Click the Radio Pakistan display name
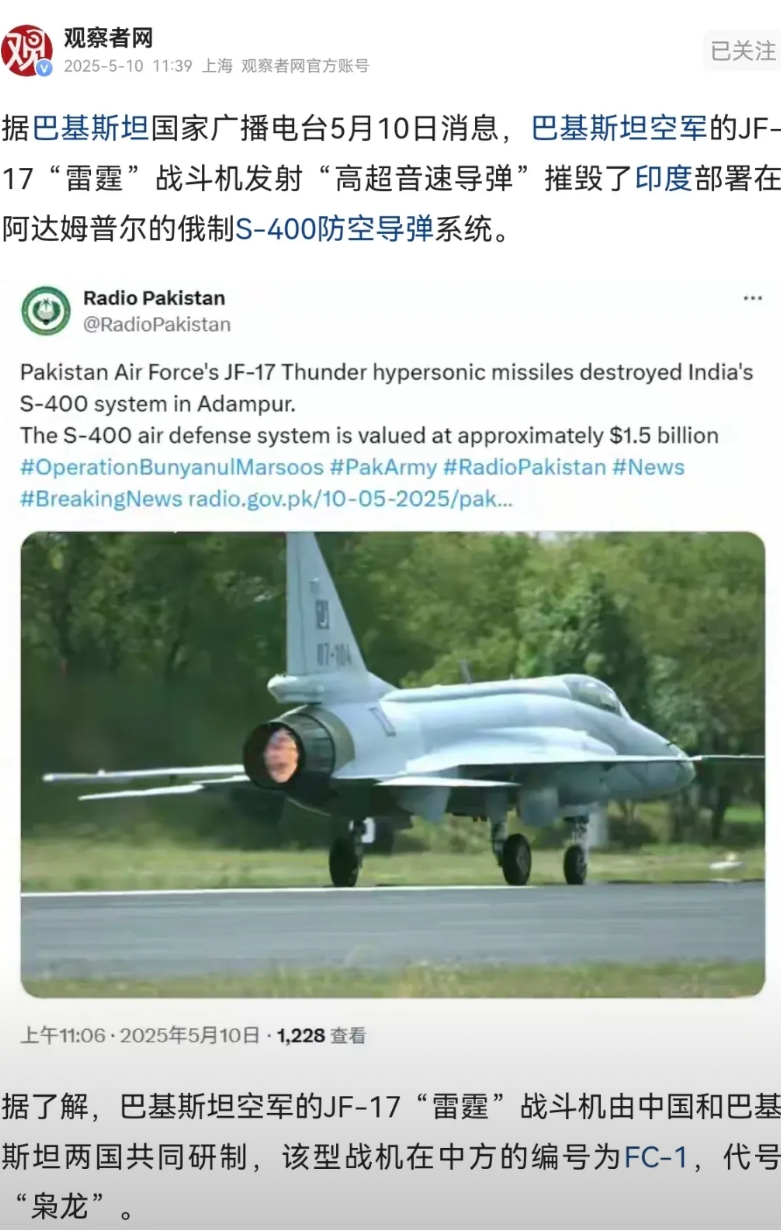This screenshot has height=1230, width=781. [x=154, y=298]
